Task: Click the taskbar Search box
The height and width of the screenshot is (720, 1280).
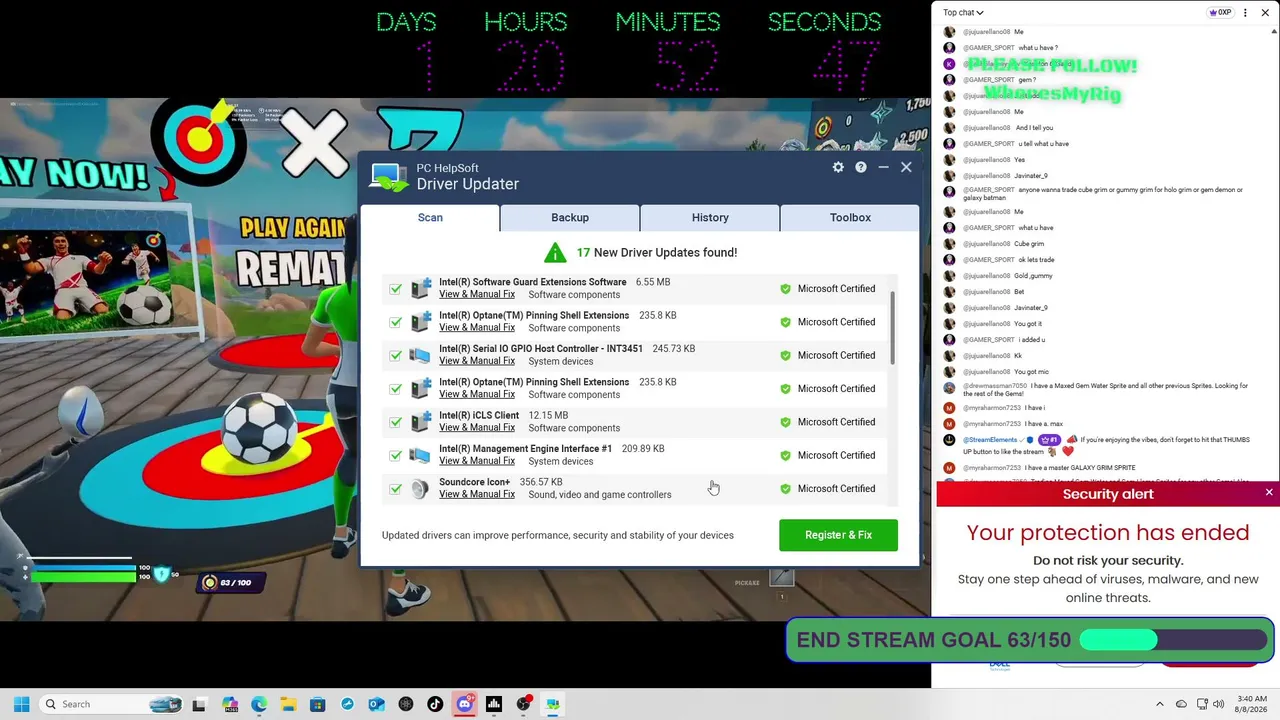Action: (109, 704)
